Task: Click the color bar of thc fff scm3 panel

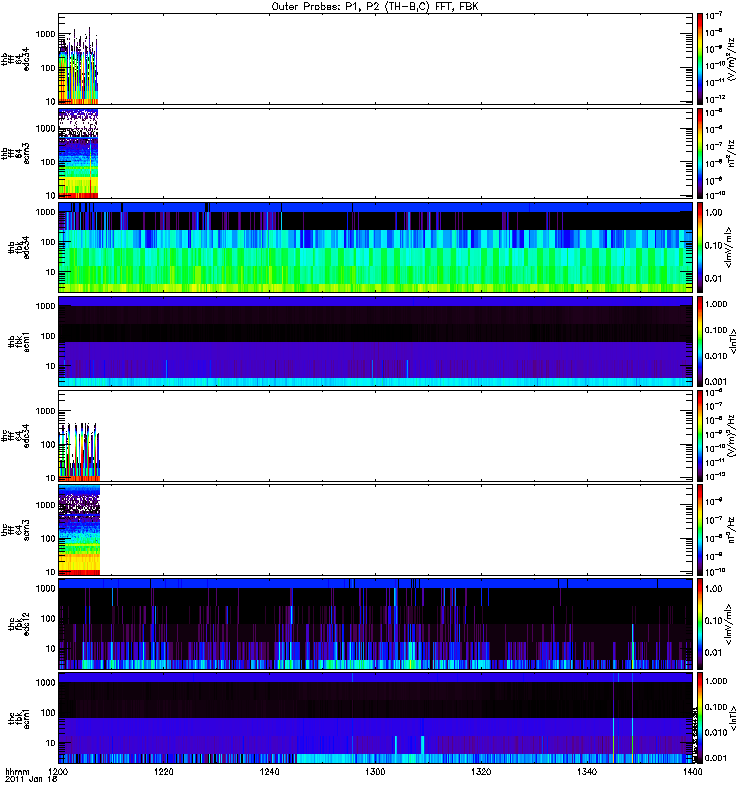Action: pos(700,530)
